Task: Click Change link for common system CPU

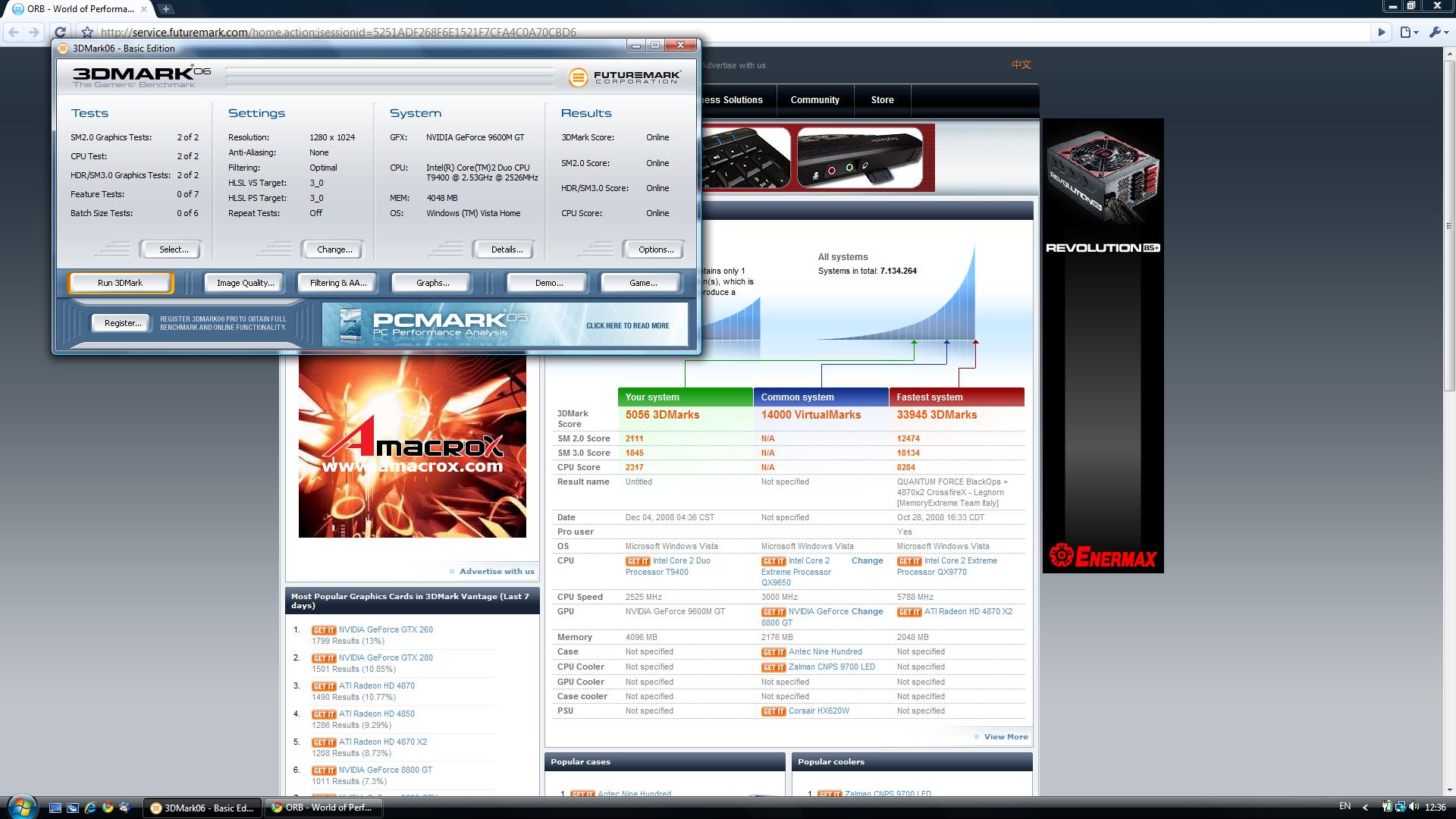Action: click(867, 561)
